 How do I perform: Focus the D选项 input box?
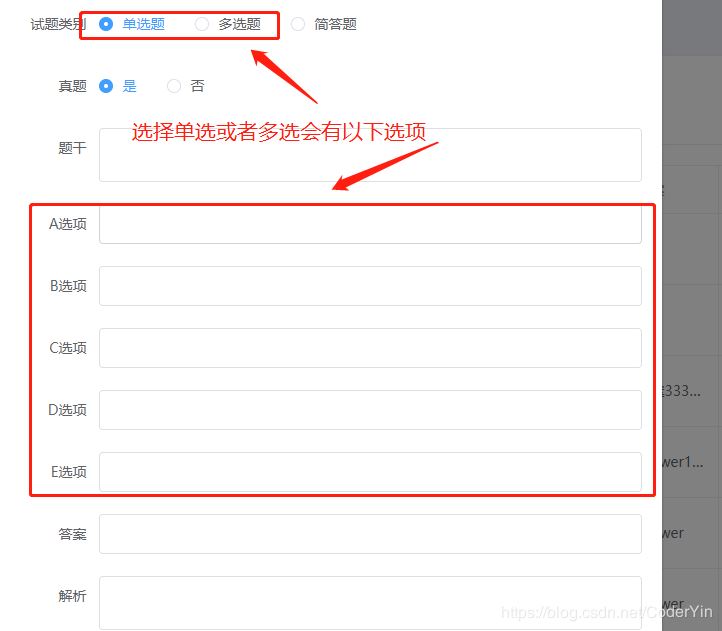coord(370,410)
